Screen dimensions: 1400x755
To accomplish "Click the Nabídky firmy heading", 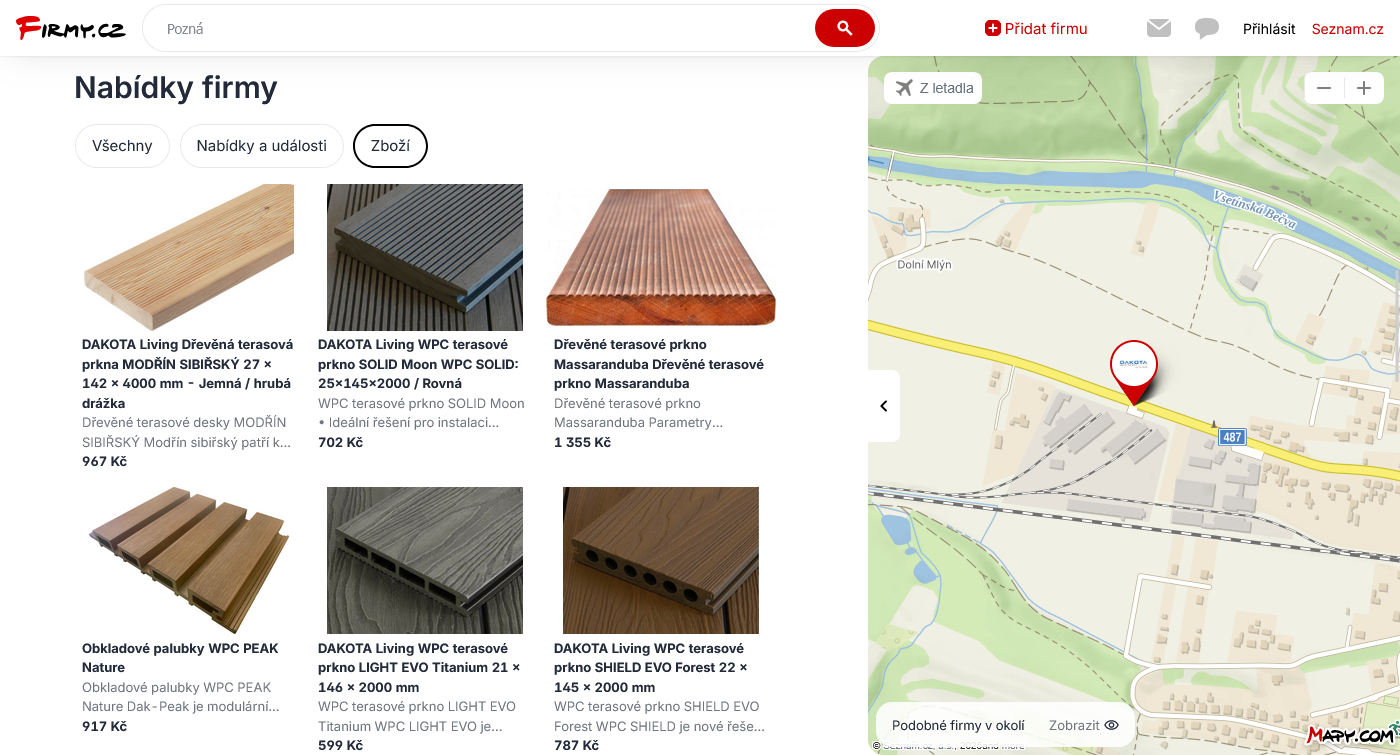I will pyautogui.click(x=176, y=88).
